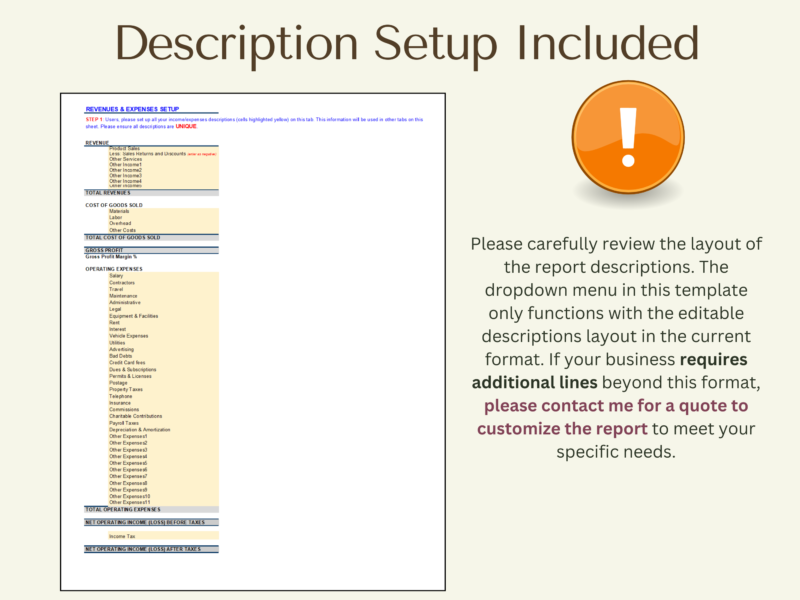The image size is (800, 600).
Task: Click the 'Other Expenses10' cell
Action: click(x=163, y=496)
